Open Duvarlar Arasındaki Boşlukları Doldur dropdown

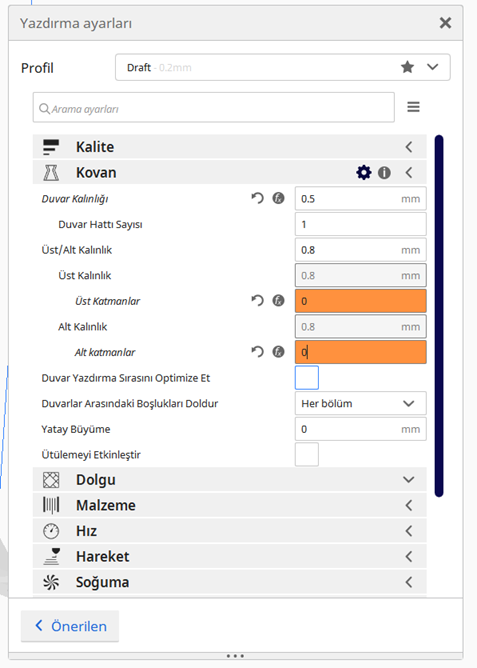click(x=360, y=403)
